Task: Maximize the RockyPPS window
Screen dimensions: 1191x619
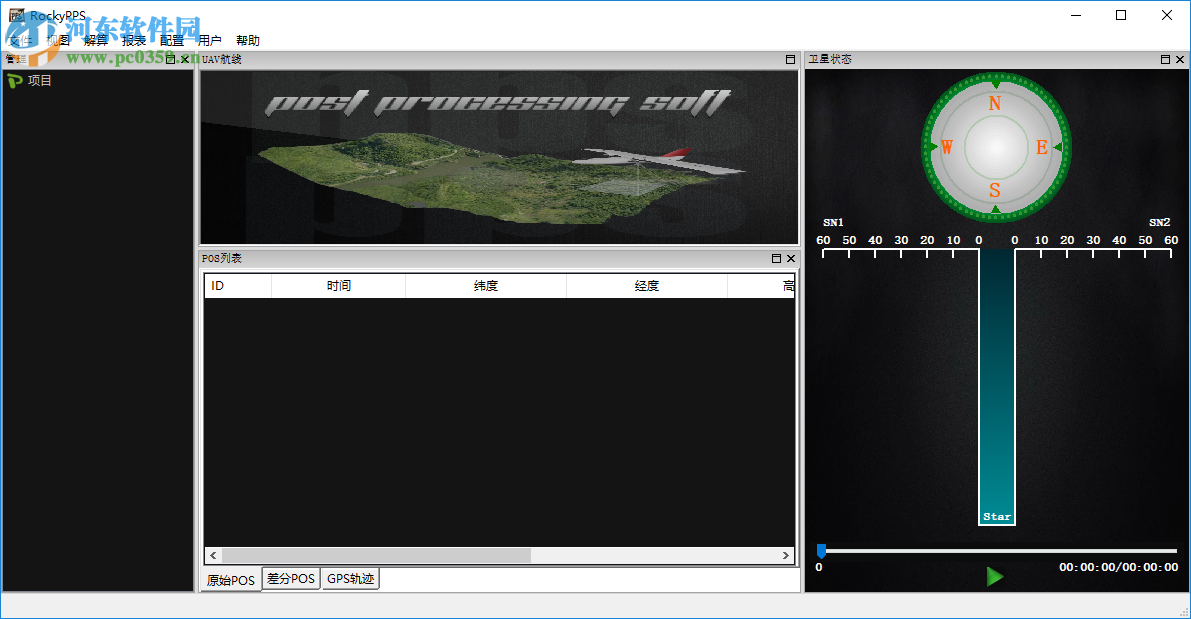Action: pyautogui.click(x=1121, y=15)
